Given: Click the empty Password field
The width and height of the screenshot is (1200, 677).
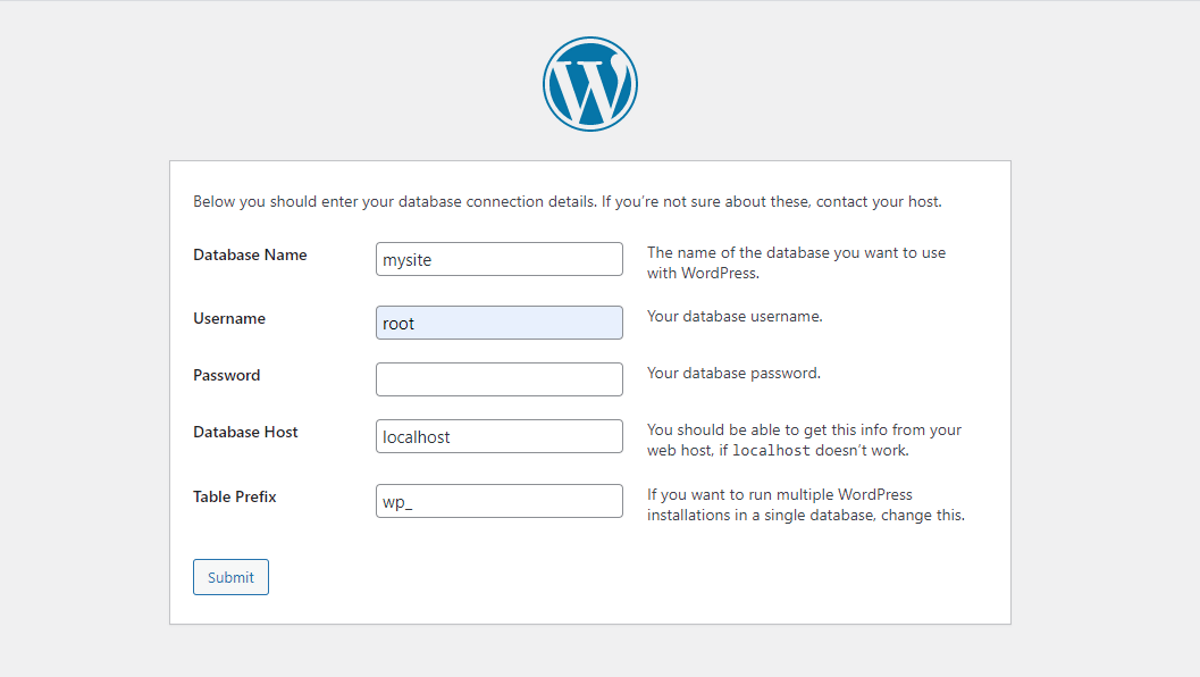Looking at the screenshot, I should click(498, 379).
